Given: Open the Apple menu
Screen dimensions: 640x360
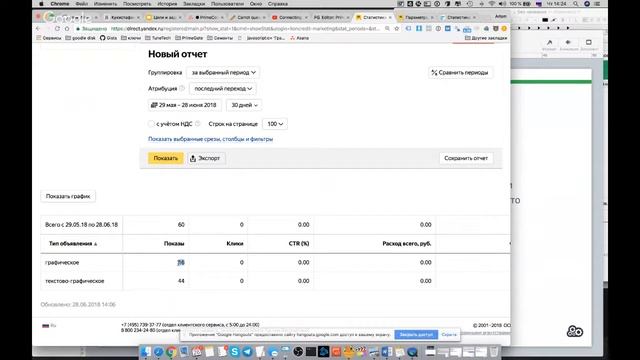Looking at the screenshot, I should point(41,4).
